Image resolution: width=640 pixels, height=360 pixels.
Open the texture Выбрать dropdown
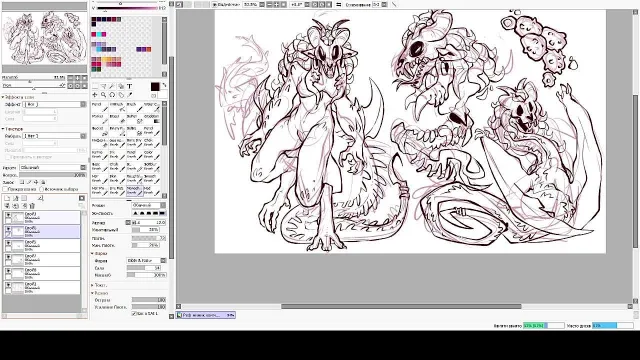[55, 136]
